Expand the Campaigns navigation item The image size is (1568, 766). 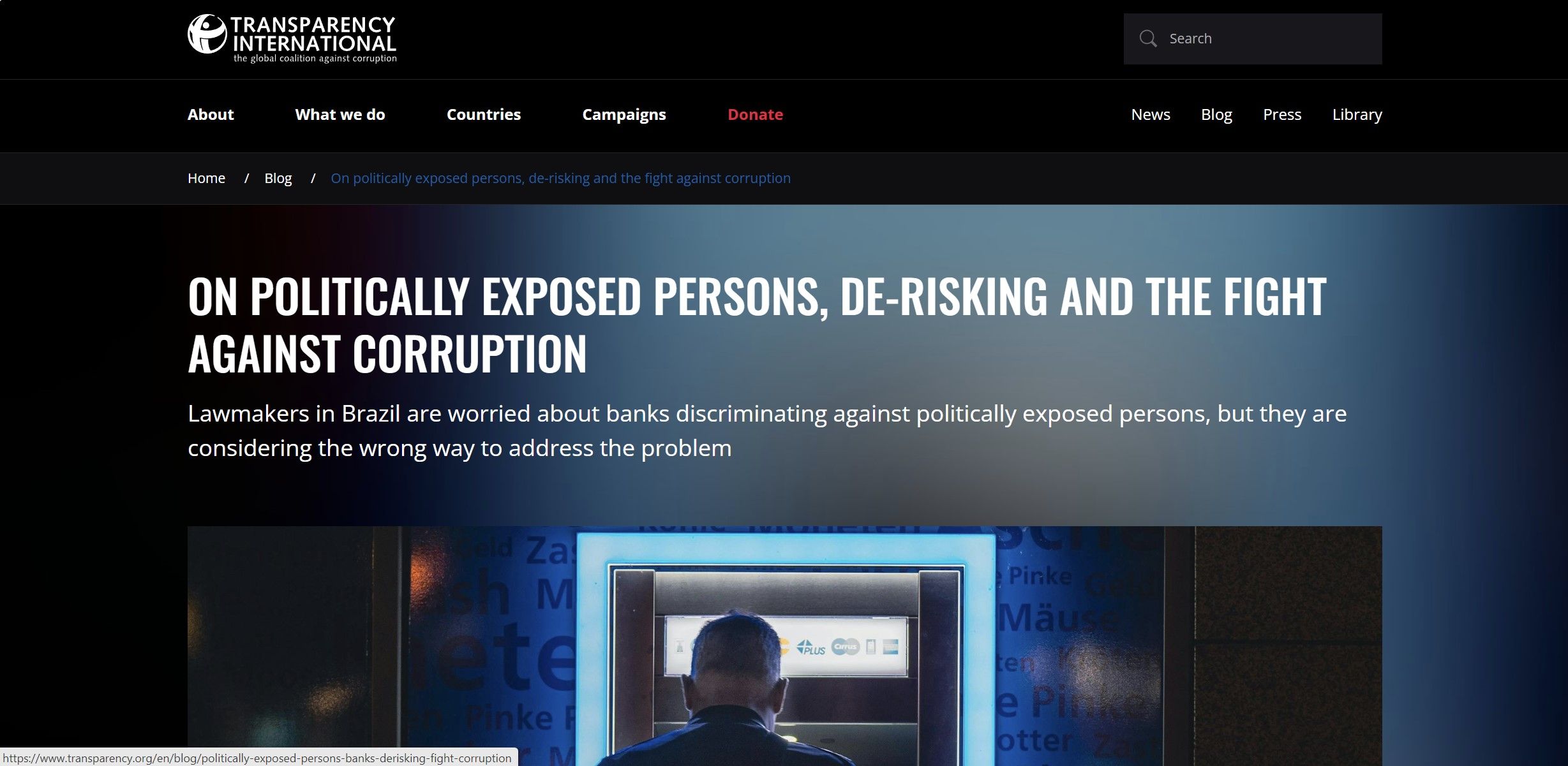[x=624, y=115]
